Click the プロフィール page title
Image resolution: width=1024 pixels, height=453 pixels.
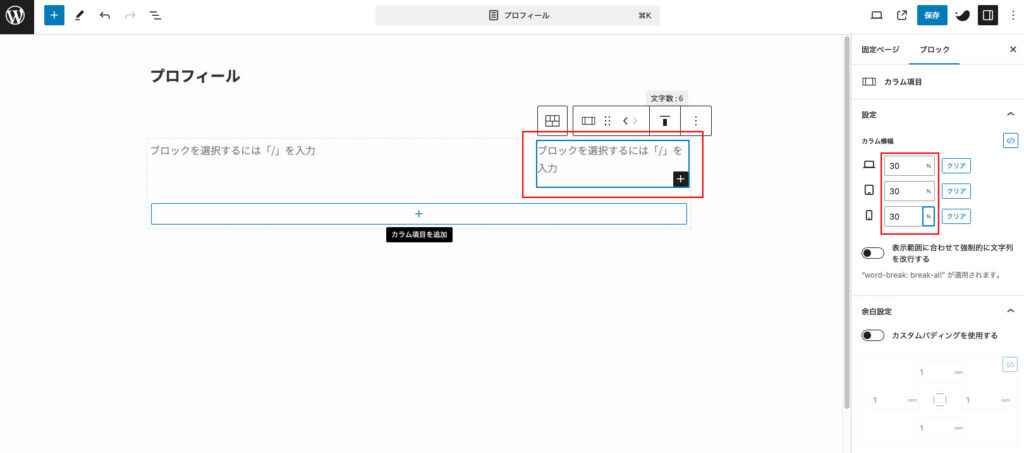[195, 76]
